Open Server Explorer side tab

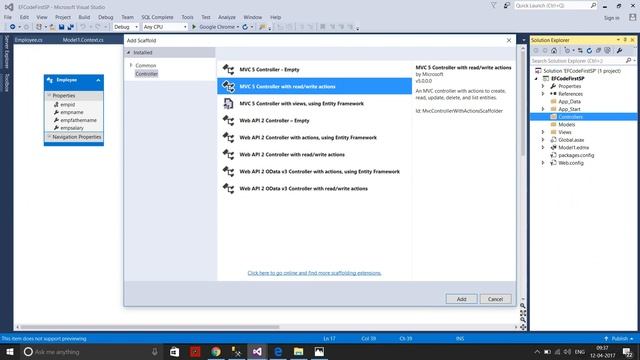click(6, 52)
